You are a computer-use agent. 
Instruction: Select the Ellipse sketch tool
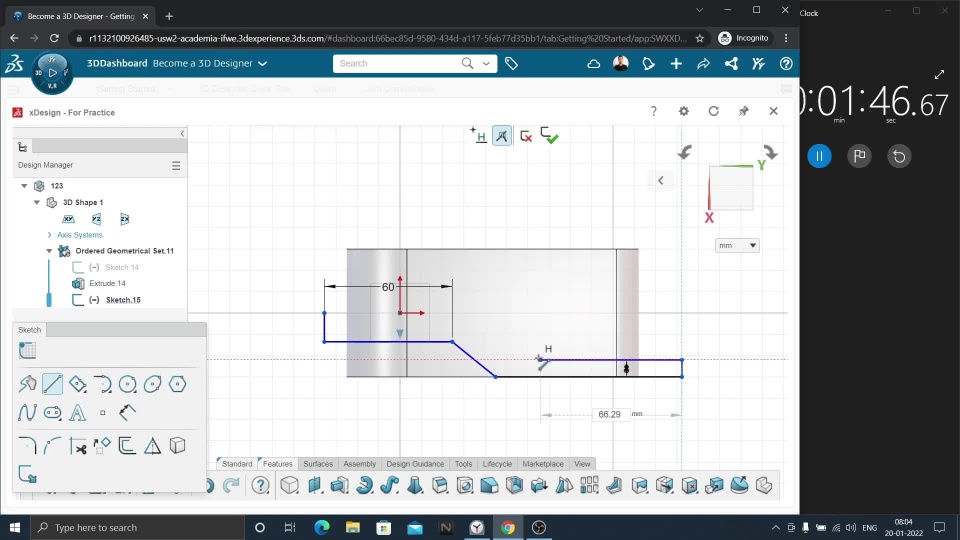[152, 384]
